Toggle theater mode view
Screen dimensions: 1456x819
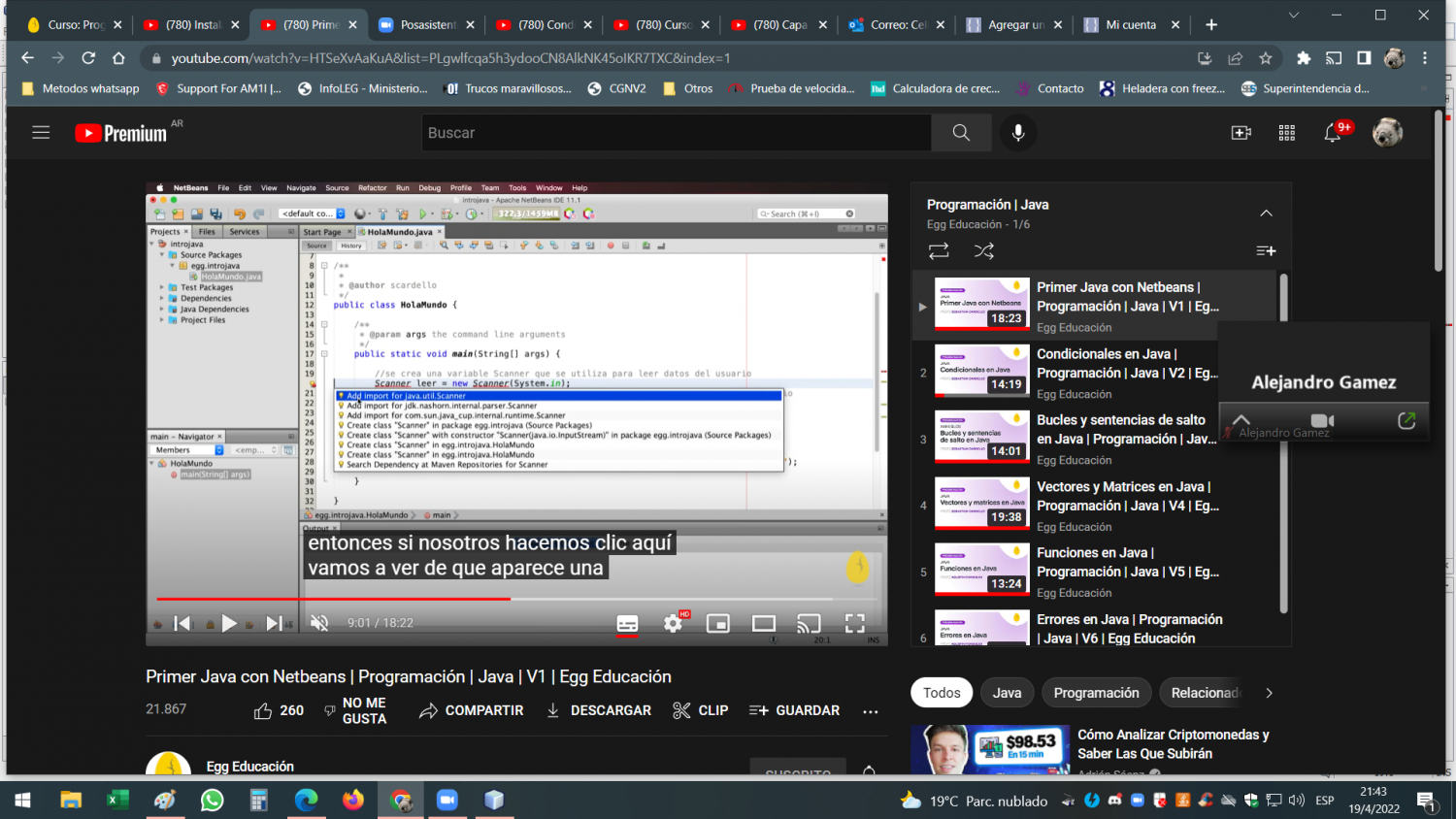point(764,623)
